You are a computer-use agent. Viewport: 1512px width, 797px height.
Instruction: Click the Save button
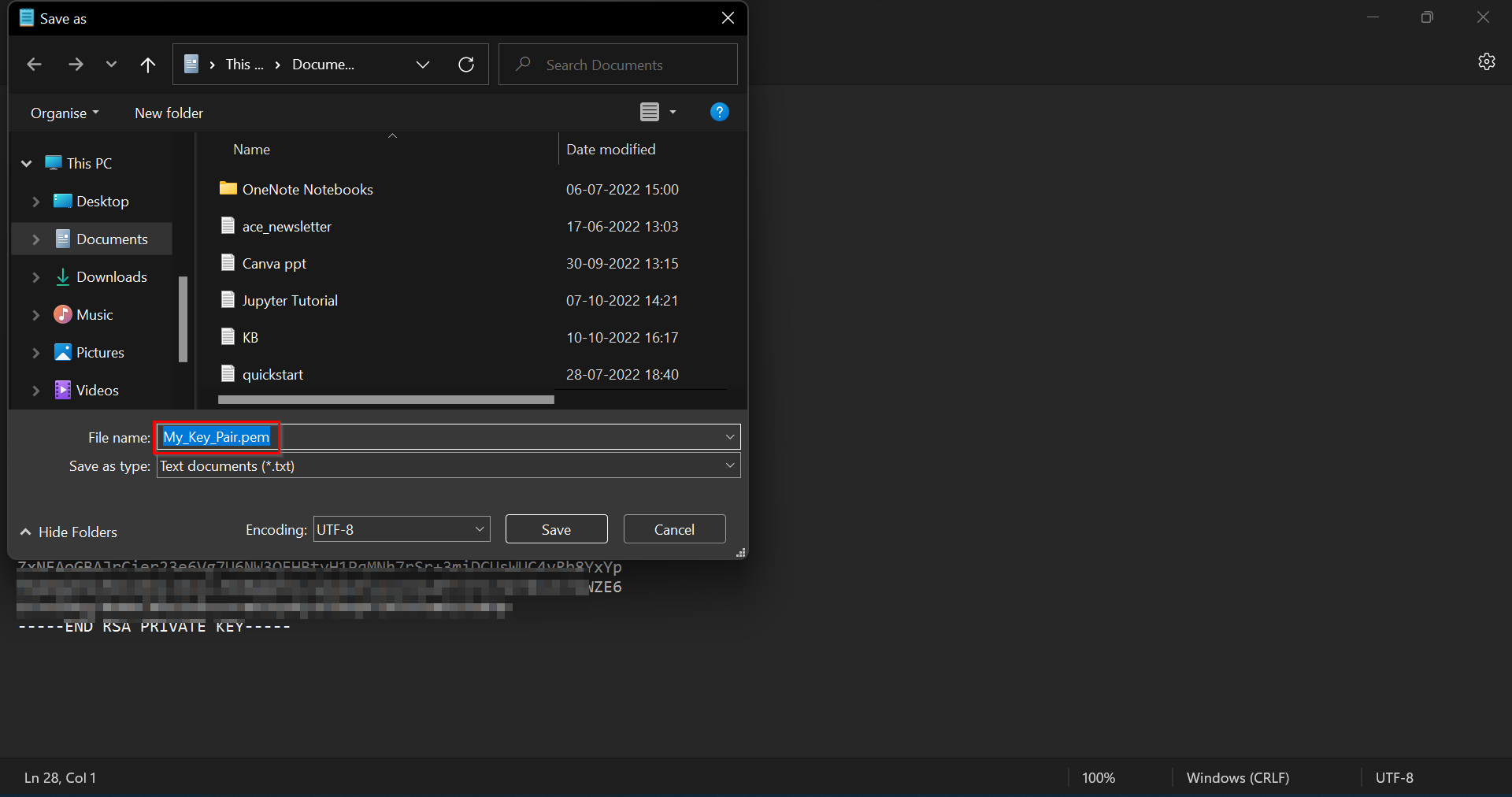click(556, 529)
